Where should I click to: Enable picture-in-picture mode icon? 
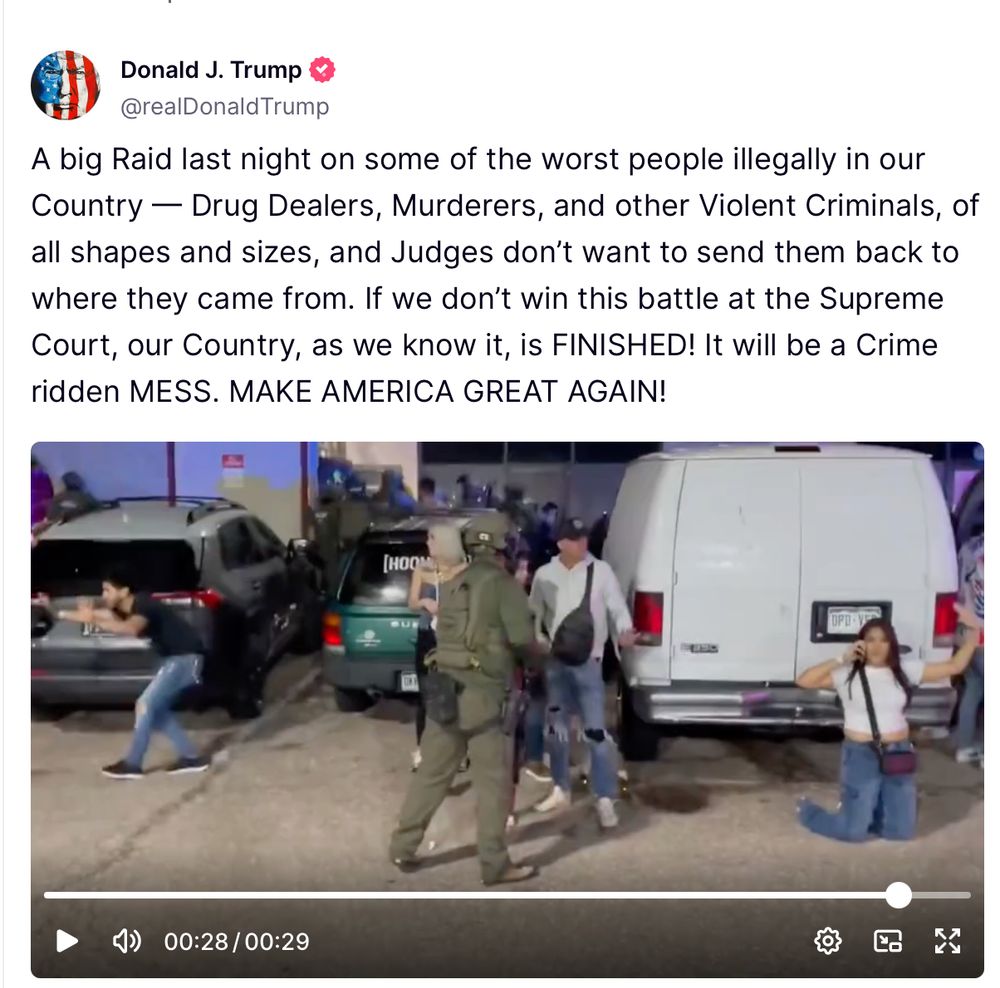888,941
